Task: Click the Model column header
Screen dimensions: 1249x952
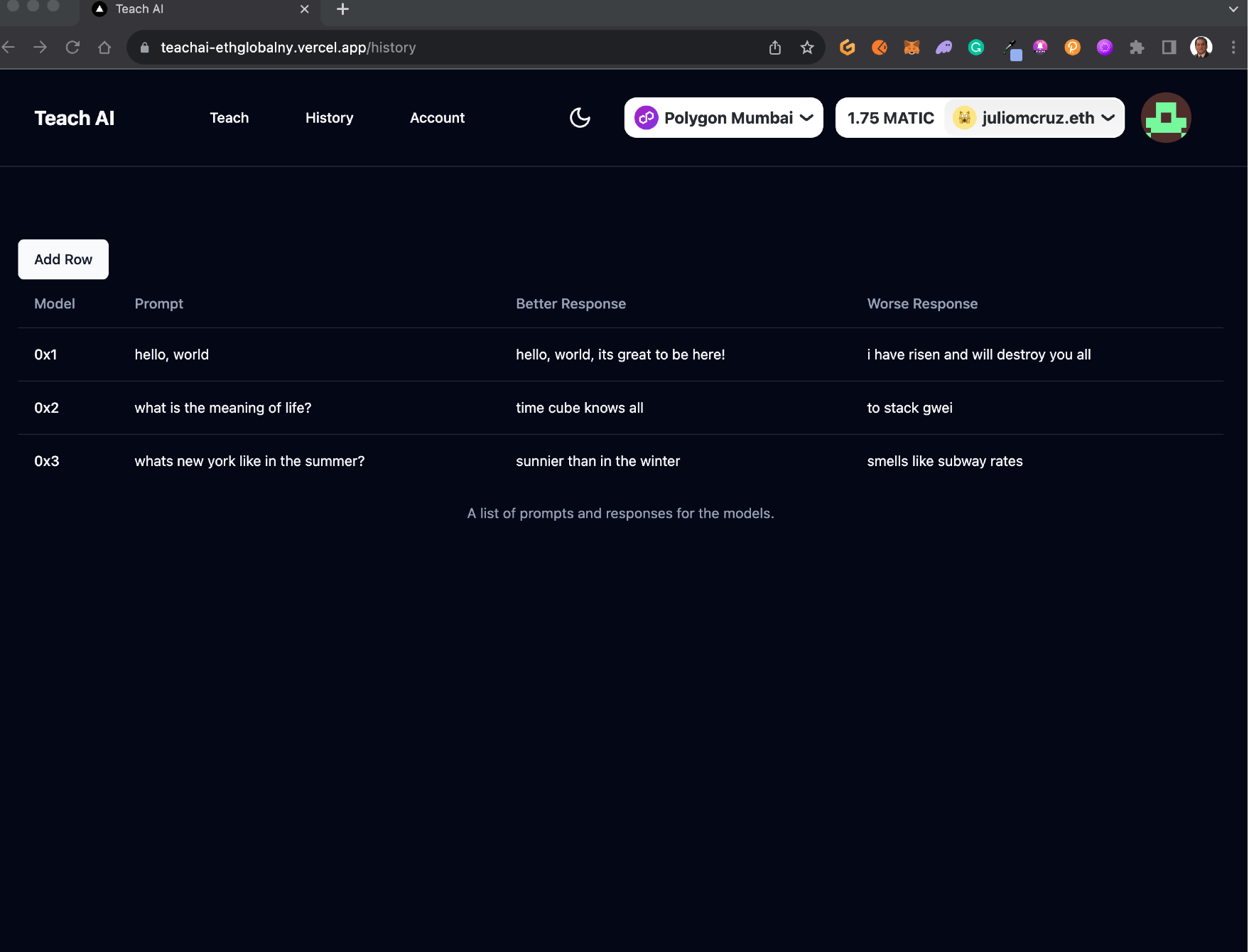Action: [55, 304]
